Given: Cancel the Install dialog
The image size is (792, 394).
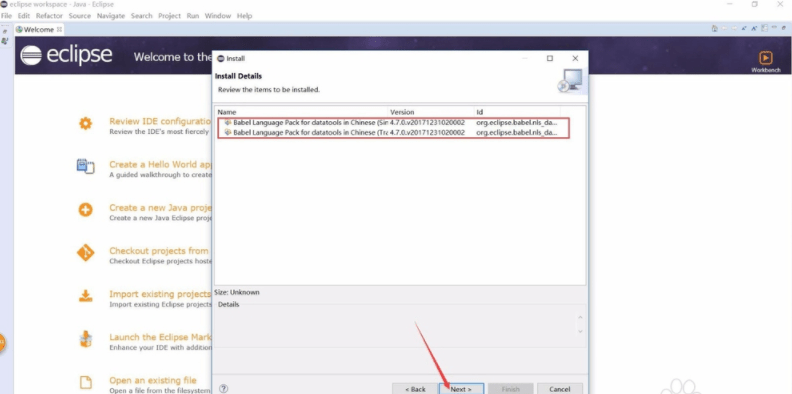Looking at the screenshot, I should pos(560,389).
